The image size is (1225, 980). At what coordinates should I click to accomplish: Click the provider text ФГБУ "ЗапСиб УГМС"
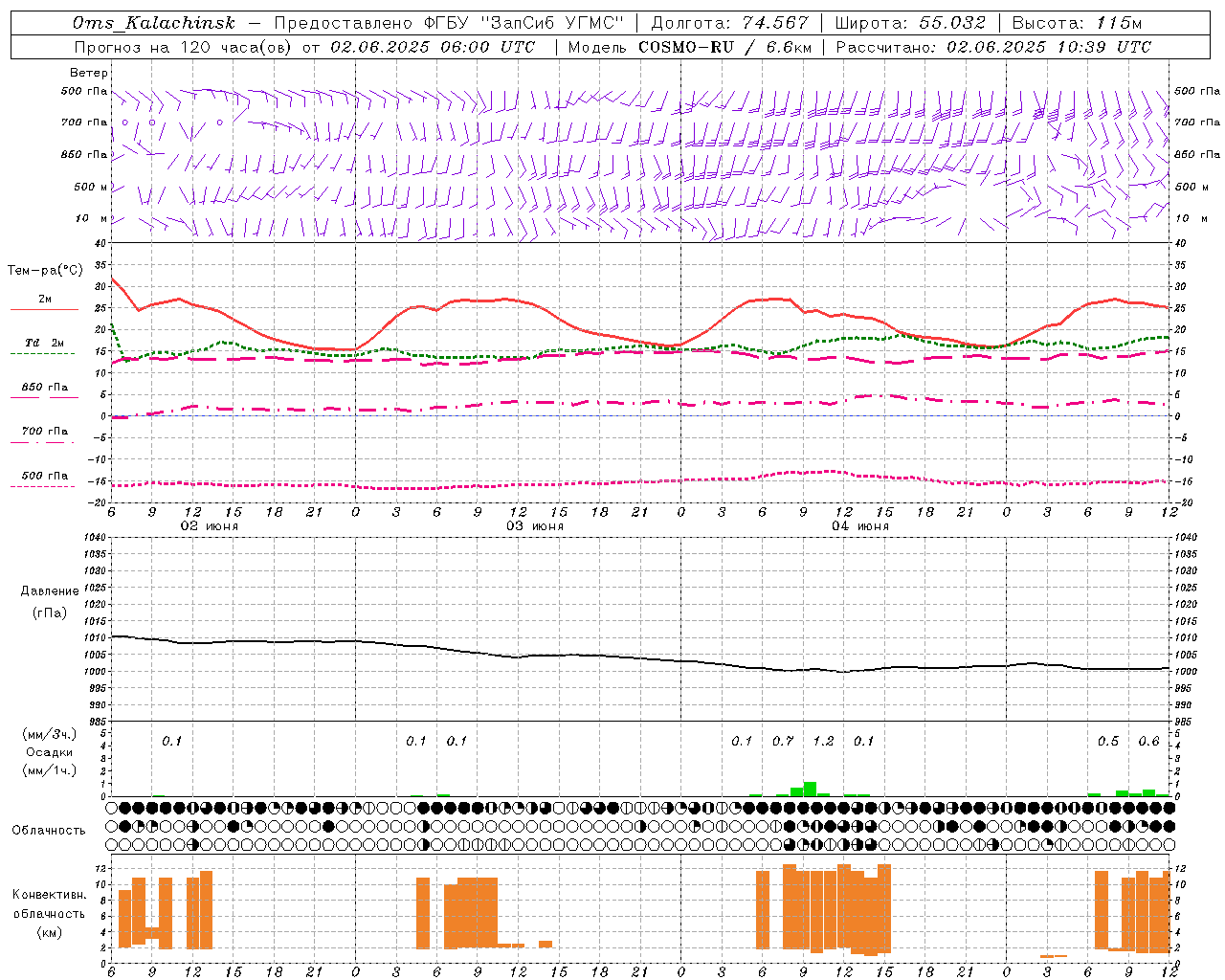coord(523,23)
